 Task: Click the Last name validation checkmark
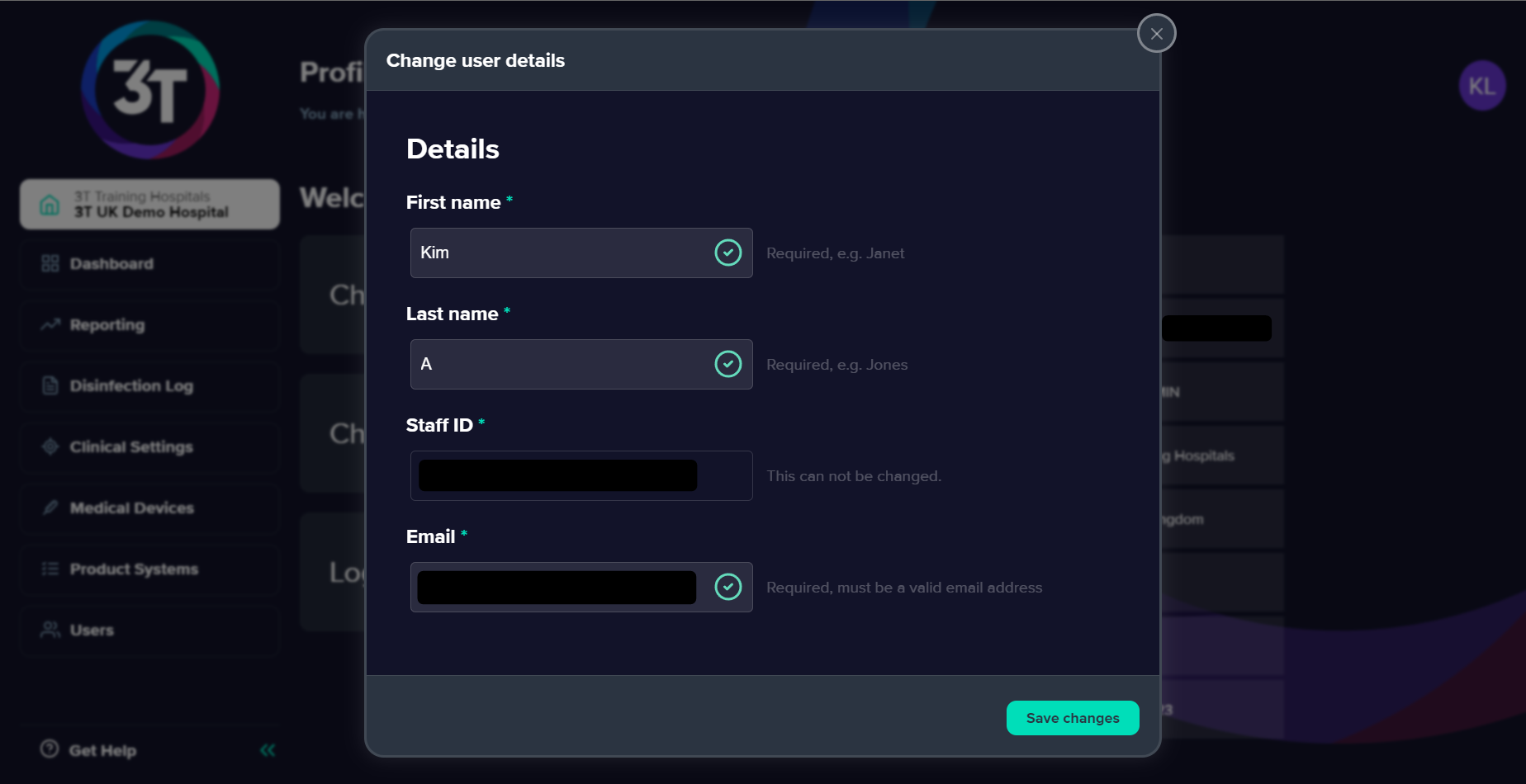727,364
